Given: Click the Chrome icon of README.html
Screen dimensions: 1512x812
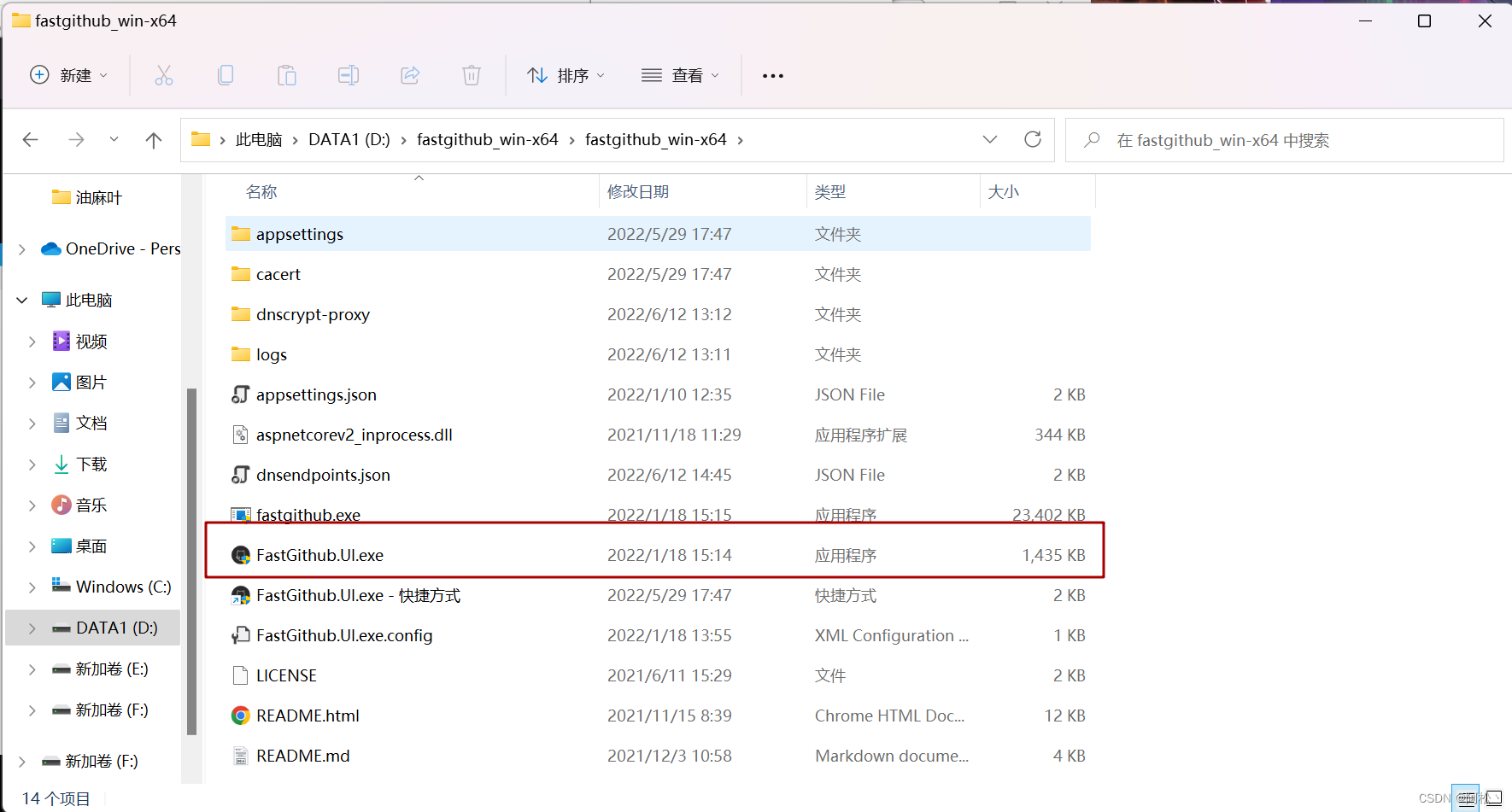Looking at the screenshot, I should tap(241, 716).
